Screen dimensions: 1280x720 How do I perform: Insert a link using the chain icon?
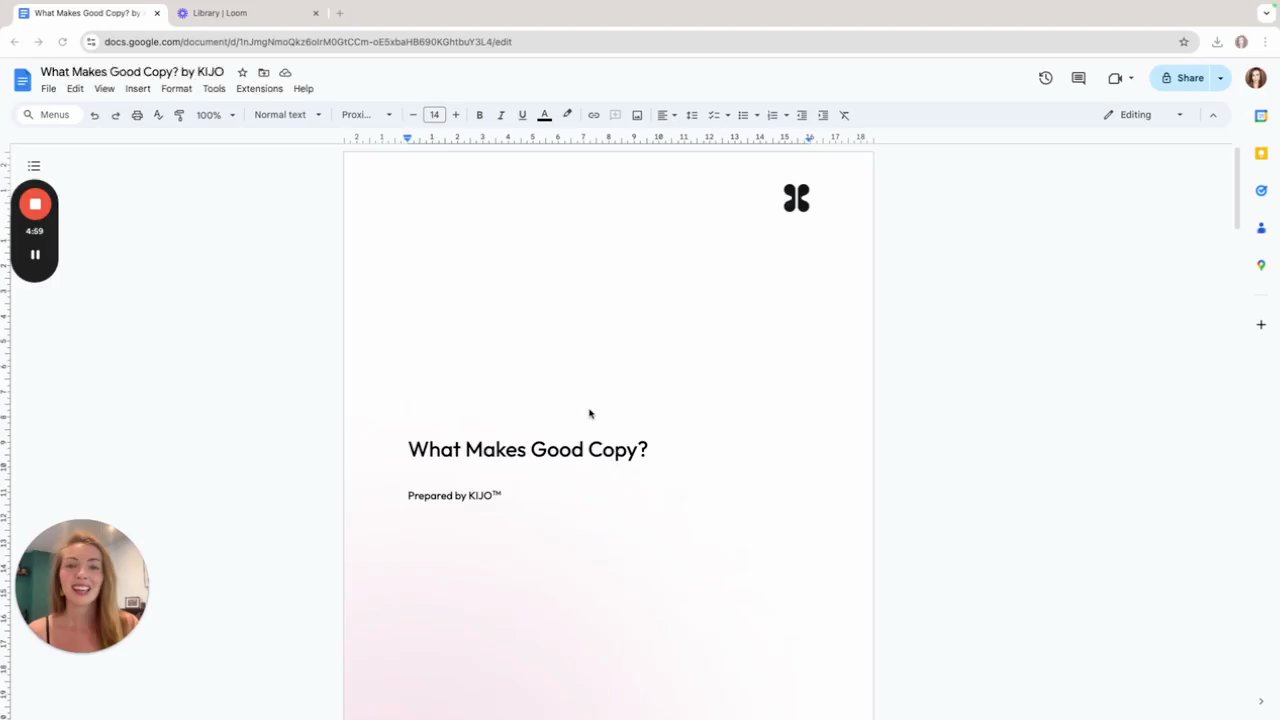[x=593, y=115]
